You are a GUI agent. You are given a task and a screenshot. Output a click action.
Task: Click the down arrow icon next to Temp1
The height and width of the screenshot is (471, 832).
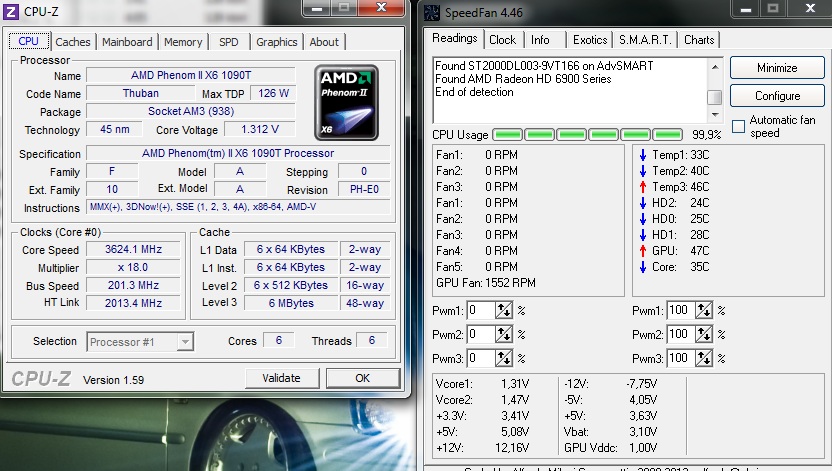[x=643, y=155]
